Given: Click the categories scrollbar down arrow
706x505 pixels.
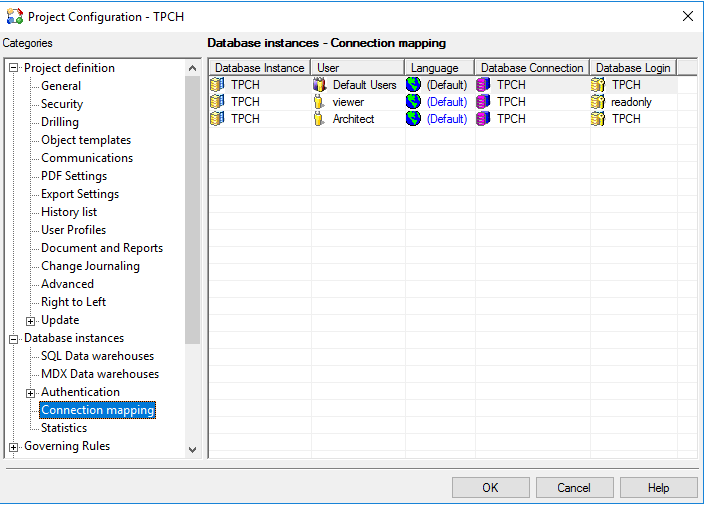Looking at the screenshot, I should (193, 450).
